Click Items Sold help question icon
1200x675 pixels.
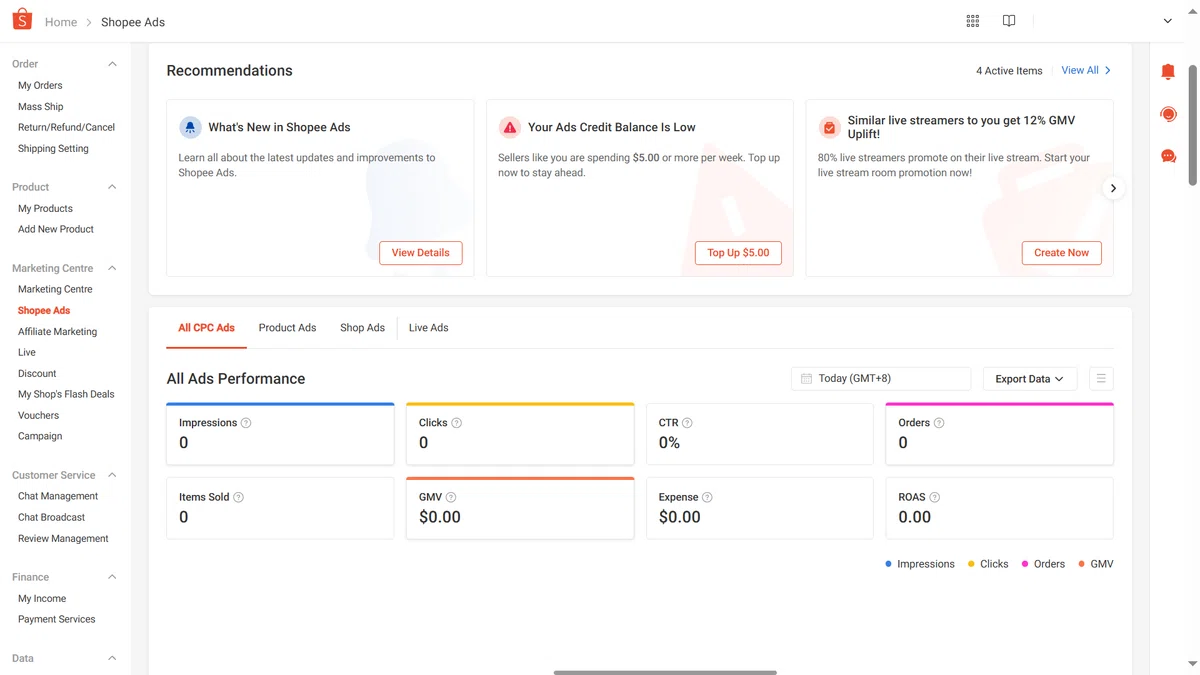tap(238, 497)
